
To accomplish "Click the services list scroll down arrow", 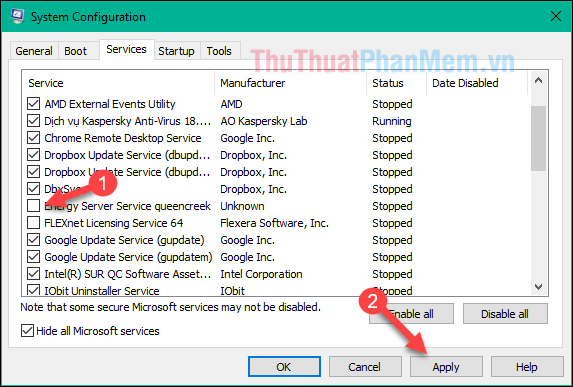I will click(x=538, y=287).
